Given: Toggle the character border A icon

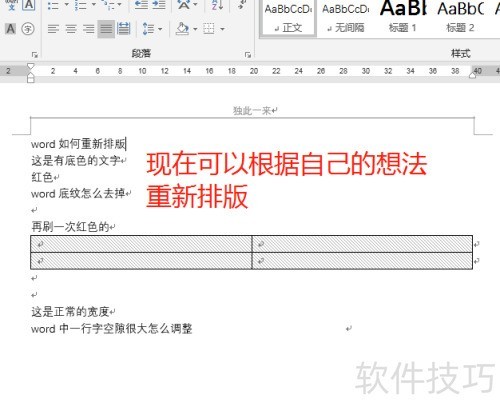Looking at the screenshot, I should pos(29,5).
